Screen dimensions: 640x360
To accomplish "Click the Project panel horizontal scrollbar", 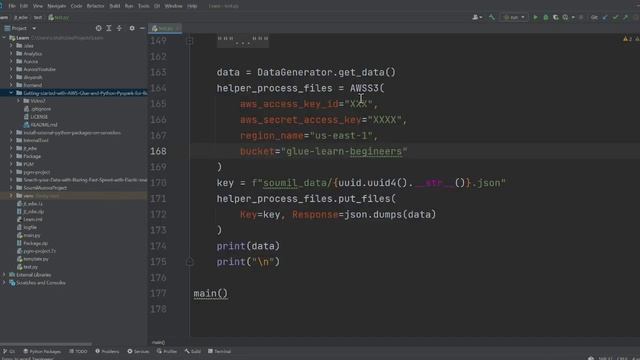I will 46,344.
